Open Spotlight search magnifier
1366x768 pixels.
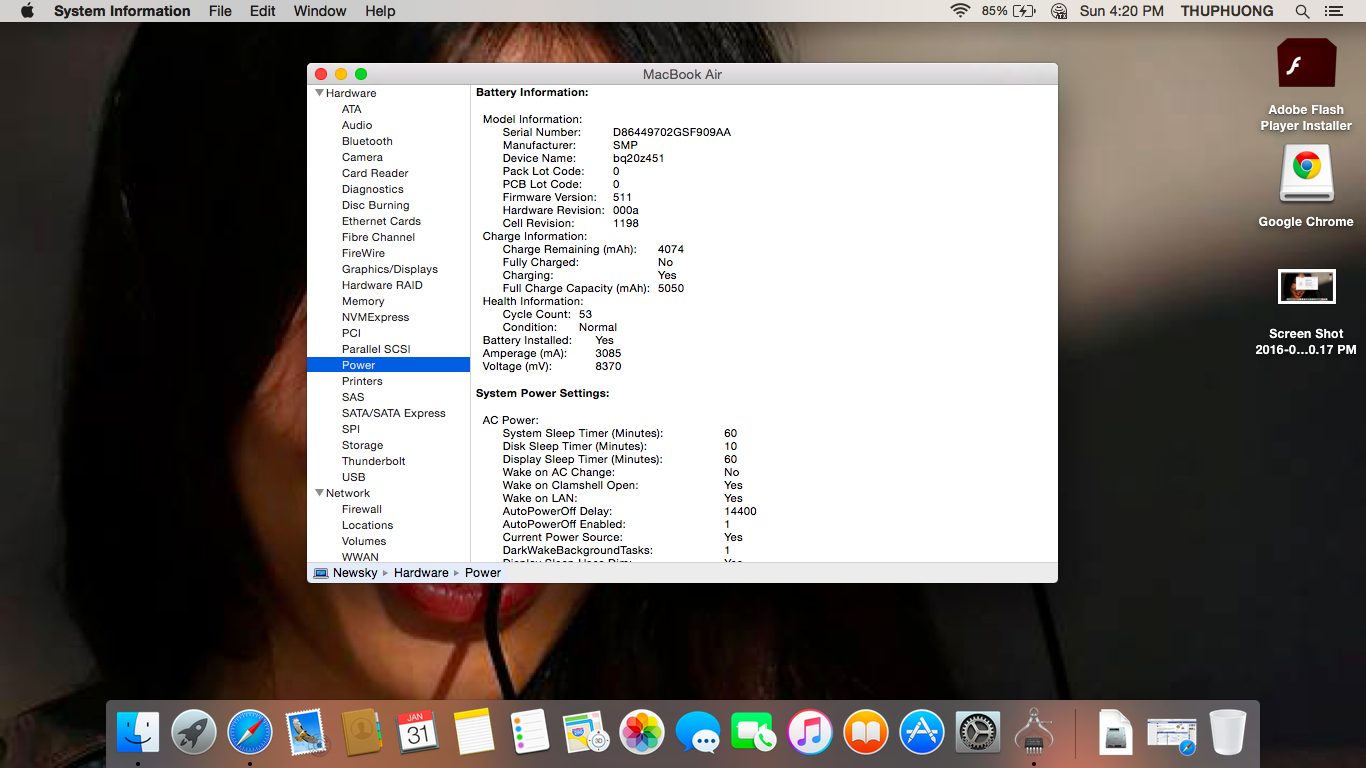(x=1302, y=11)
